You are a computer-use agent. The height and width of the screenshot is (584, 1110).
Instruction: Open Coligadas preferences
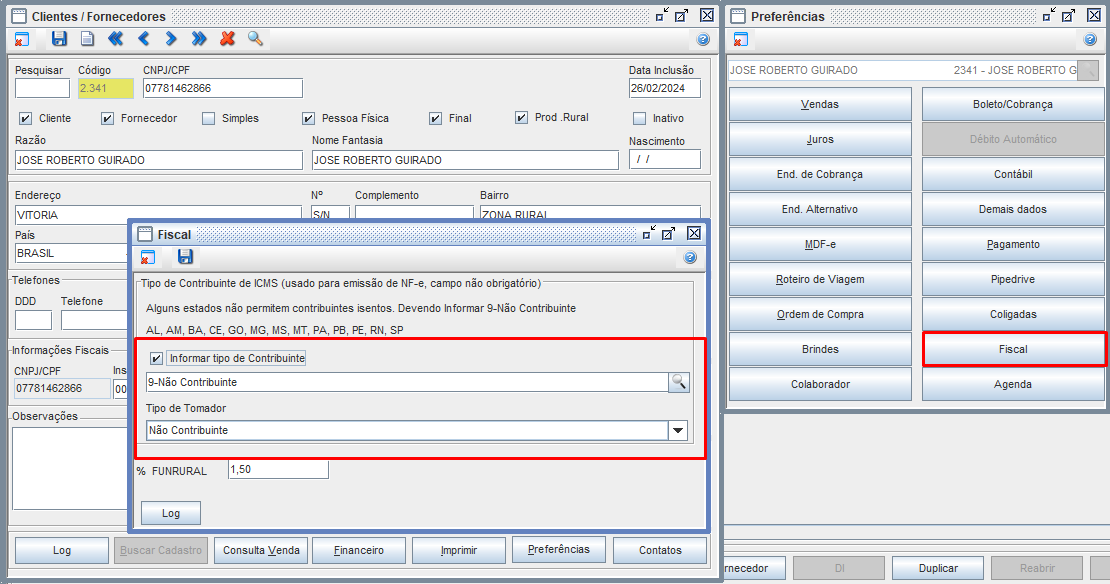point(1013,314)
